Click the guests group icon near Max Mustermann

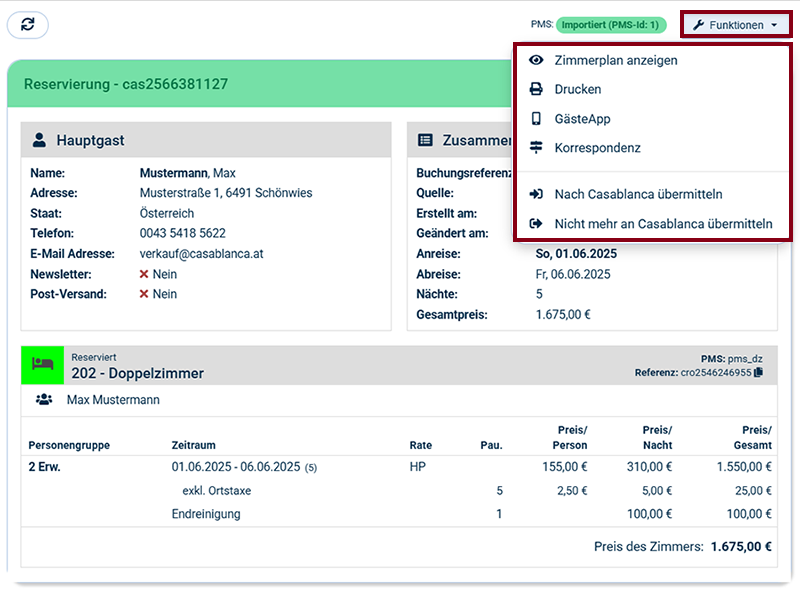pos(44,400)
